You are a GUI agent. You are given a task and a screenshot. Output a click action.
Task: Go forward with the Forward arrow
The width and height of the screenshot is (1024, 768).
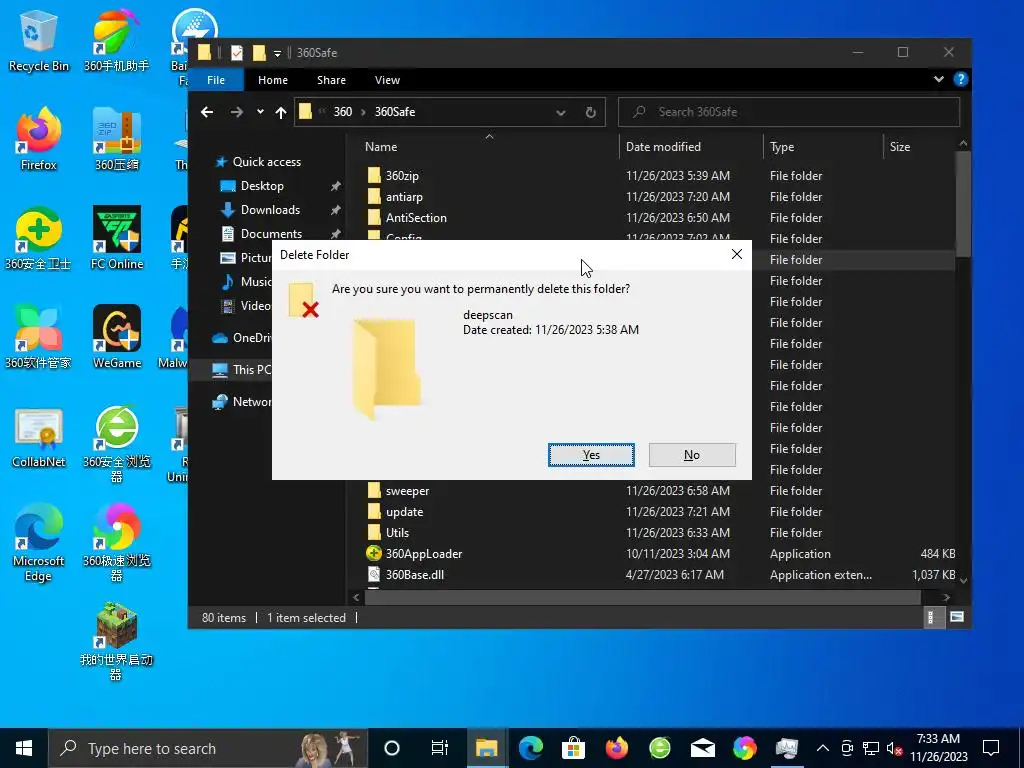pyautogui.click(x=236, y=112)
